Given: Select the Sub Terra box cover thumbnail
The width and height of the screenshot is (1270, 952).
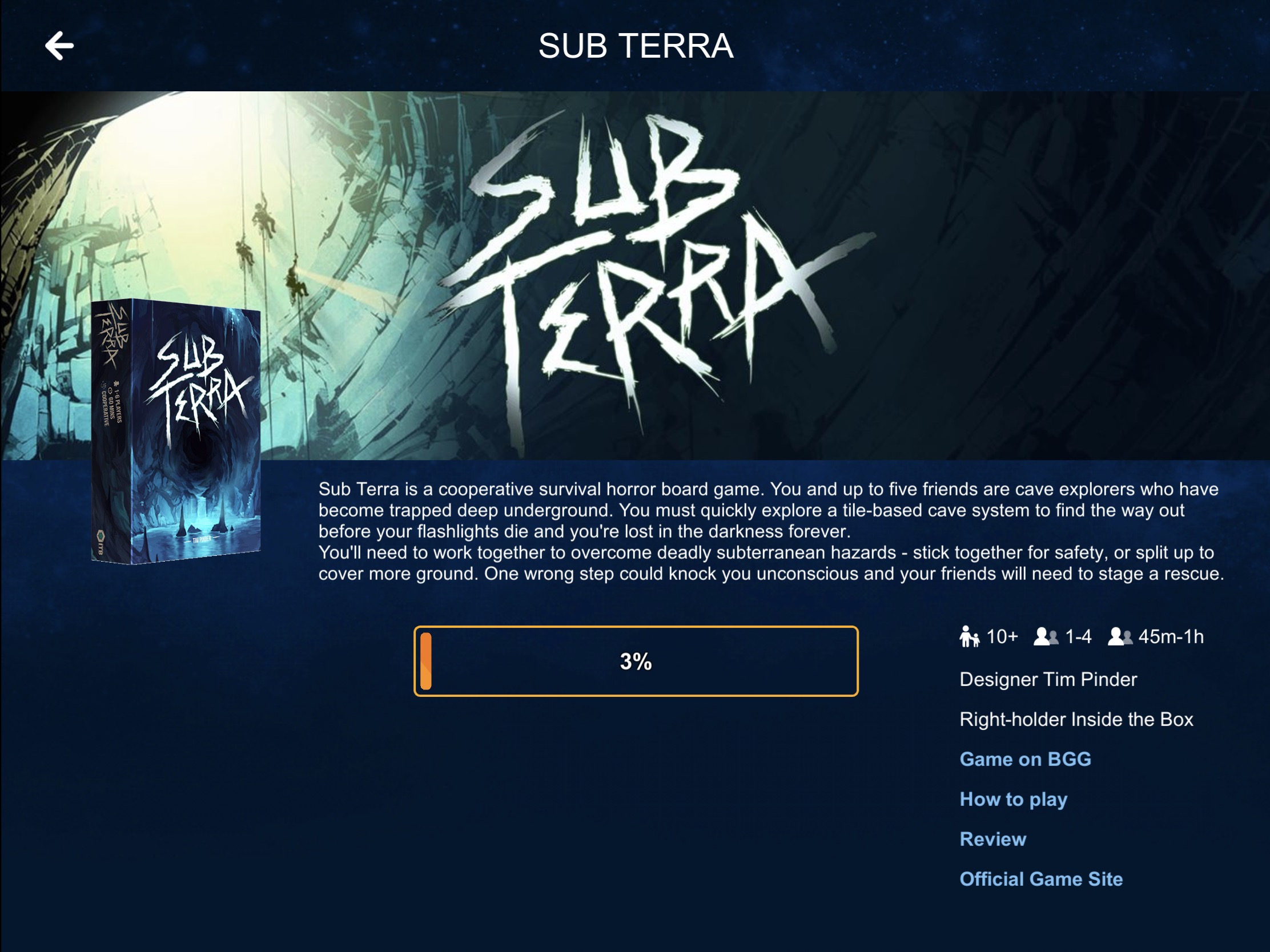Looking at the screenshot, I should [x=176, y=431].
